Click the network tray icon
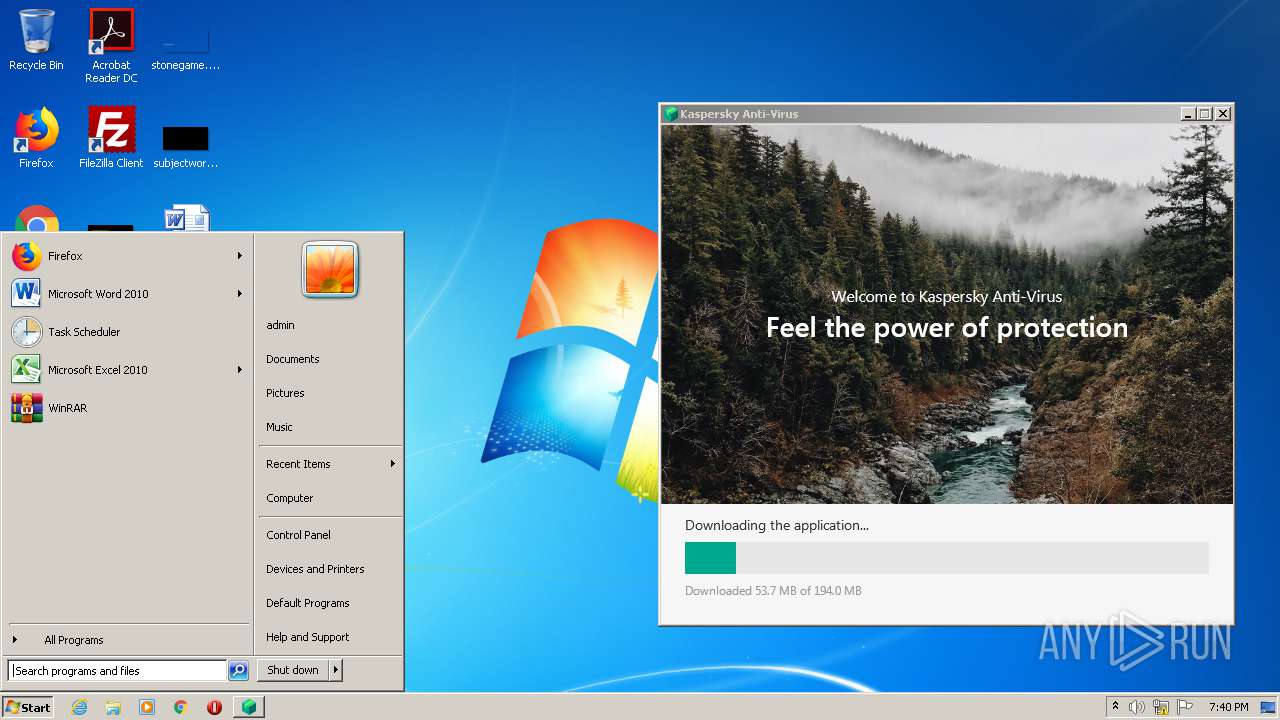Image resolution: width=1280 pixels, height=720 pixels. (x=1161, y=707)
